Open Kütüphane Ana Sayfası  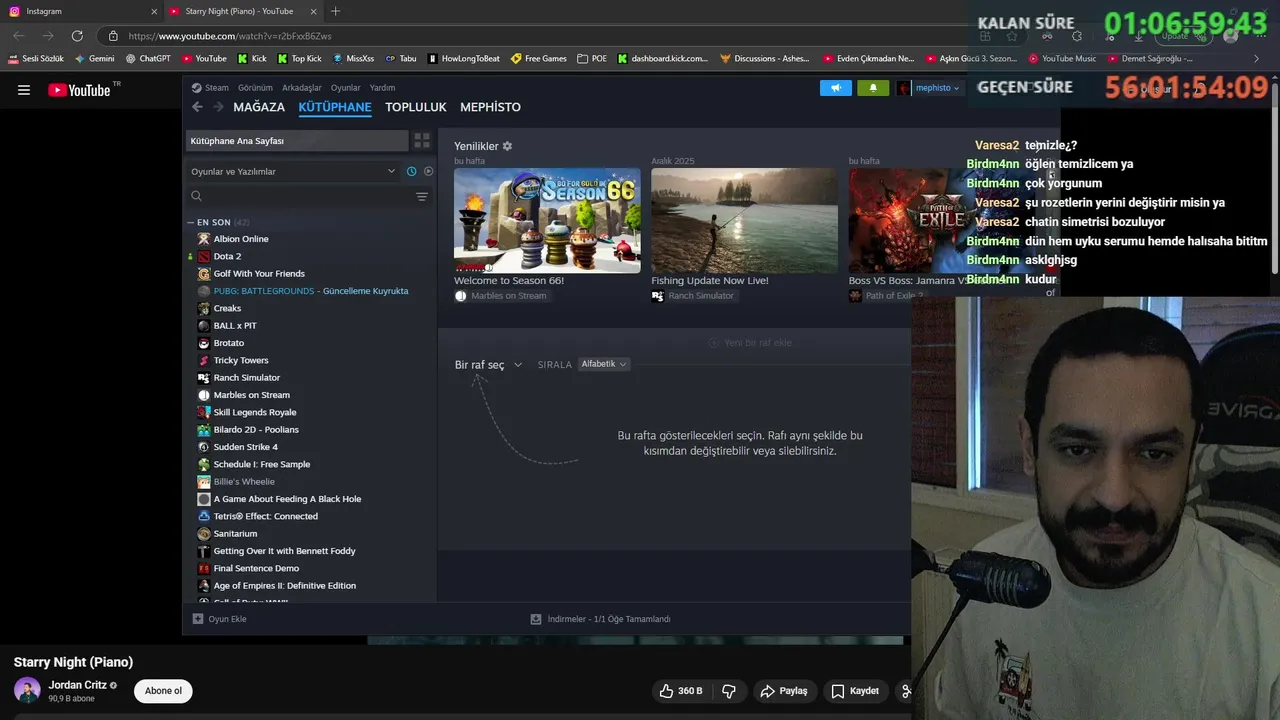pos(297,141)
